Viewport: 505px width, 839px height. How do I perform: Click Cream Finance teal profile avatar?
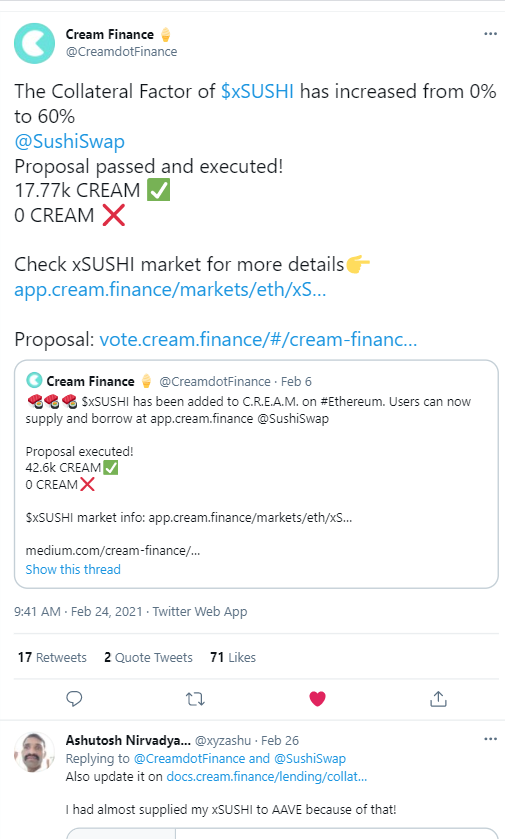tap(34, 43)
